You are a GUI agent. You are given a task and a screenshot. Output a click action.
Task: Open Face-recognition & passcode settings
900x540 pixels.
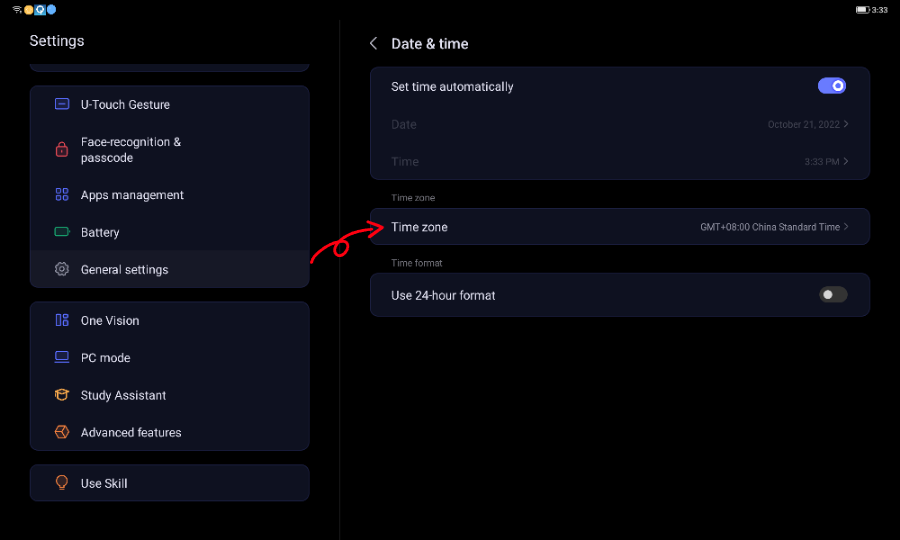(x=131, y=150)
